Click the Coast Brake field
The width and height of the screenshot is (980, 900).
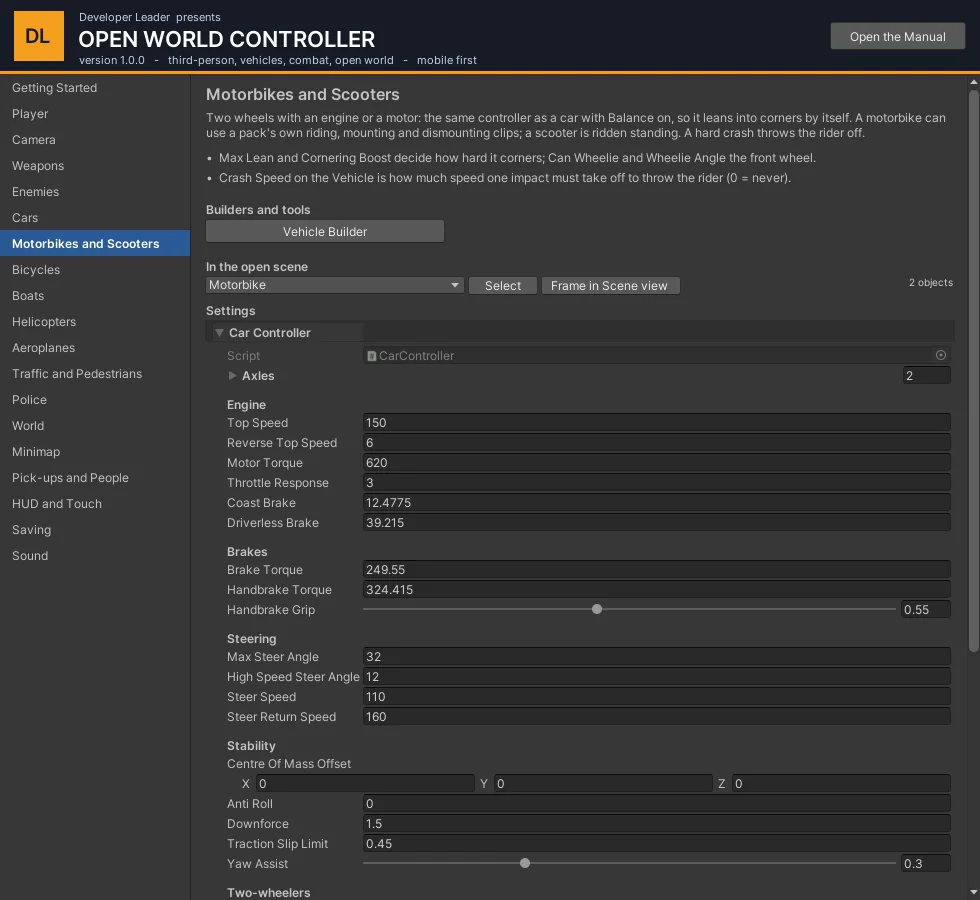pos(656,502)
